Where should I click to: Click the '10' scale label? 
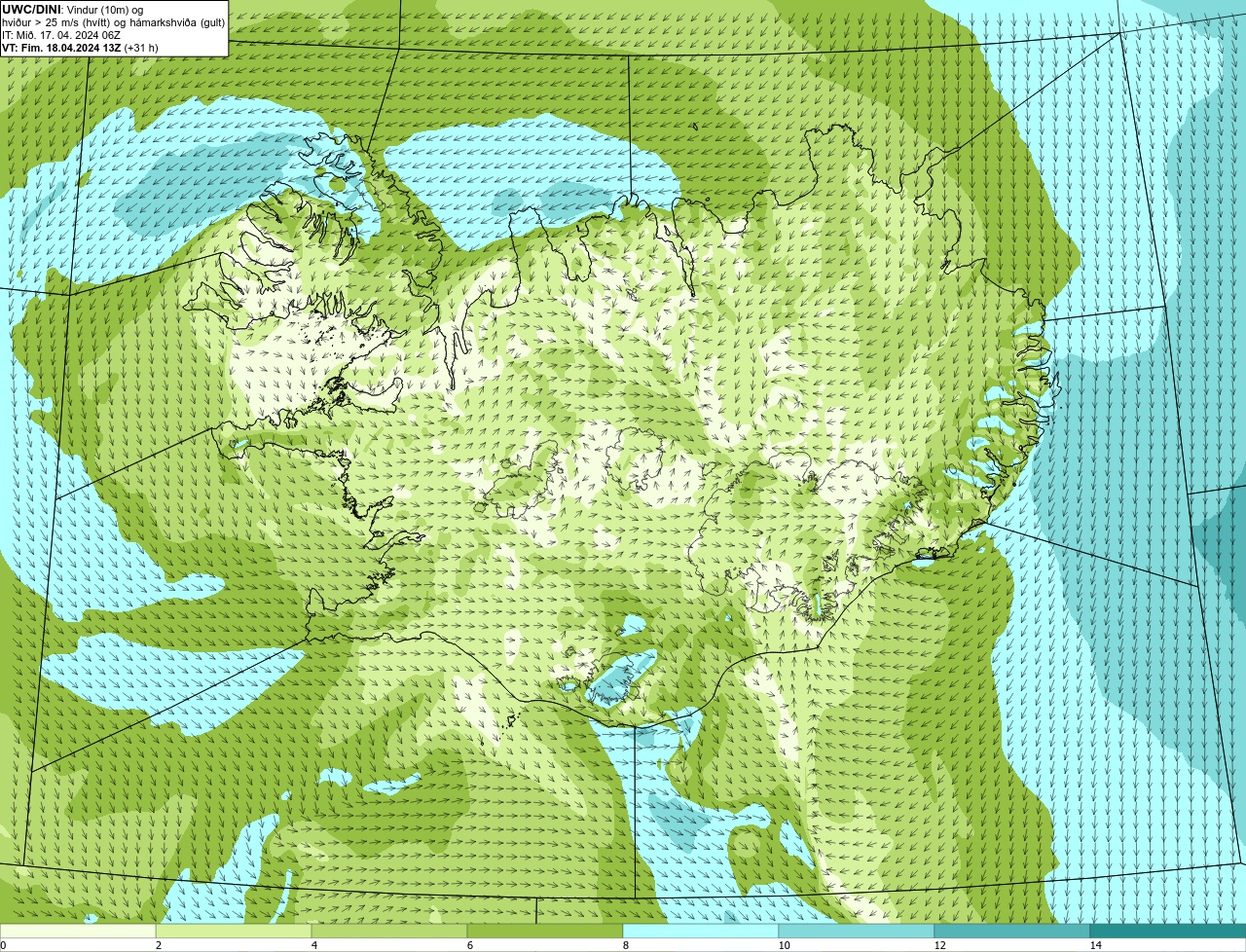tap(784, 945)
